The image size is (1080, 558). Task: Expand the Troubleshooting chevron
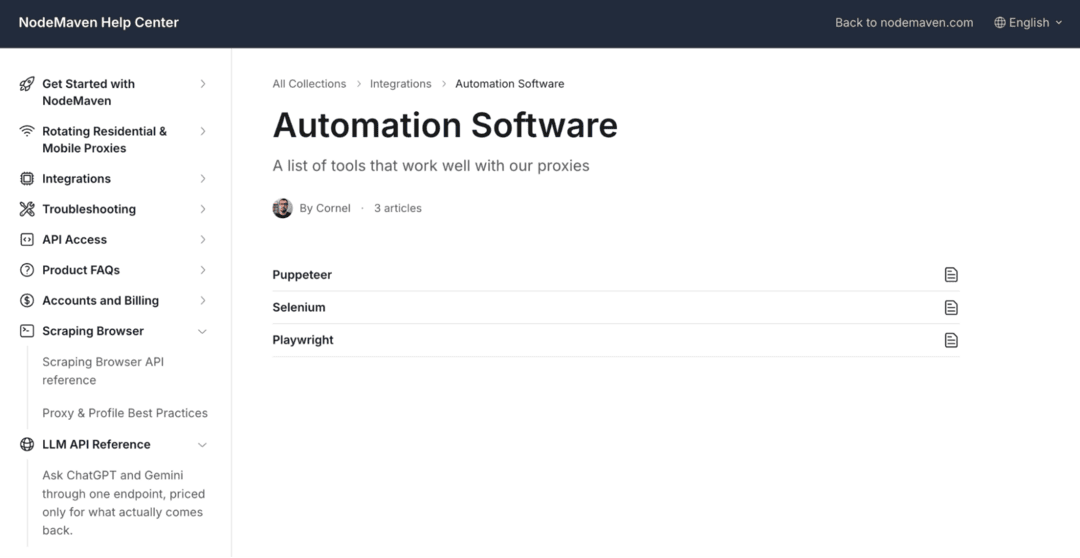click(202, 209)
